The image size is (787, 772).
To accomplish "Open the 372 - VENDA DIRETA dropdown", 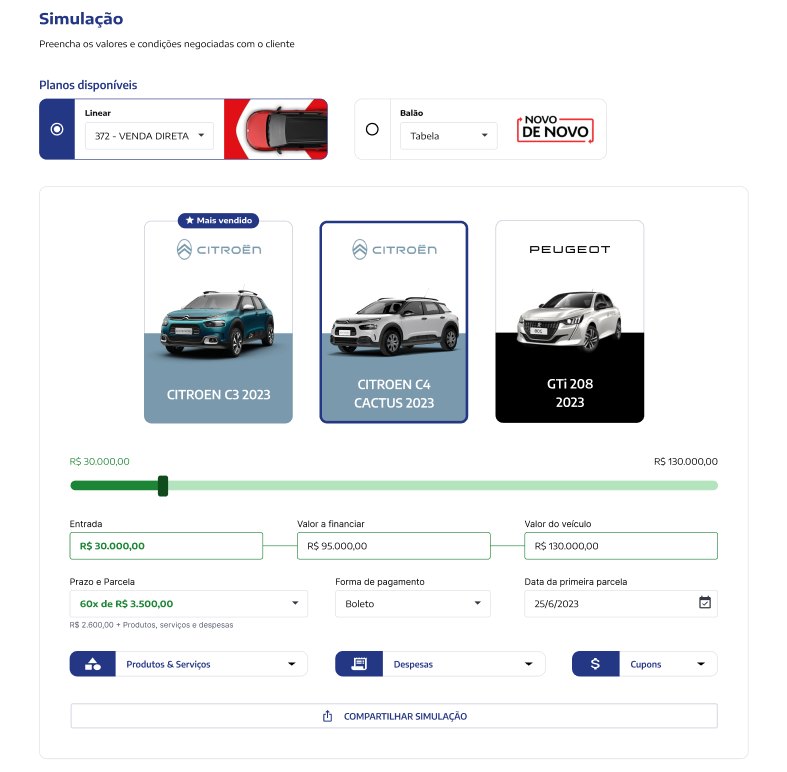I will pyautogui.click(x=149, y=136).
